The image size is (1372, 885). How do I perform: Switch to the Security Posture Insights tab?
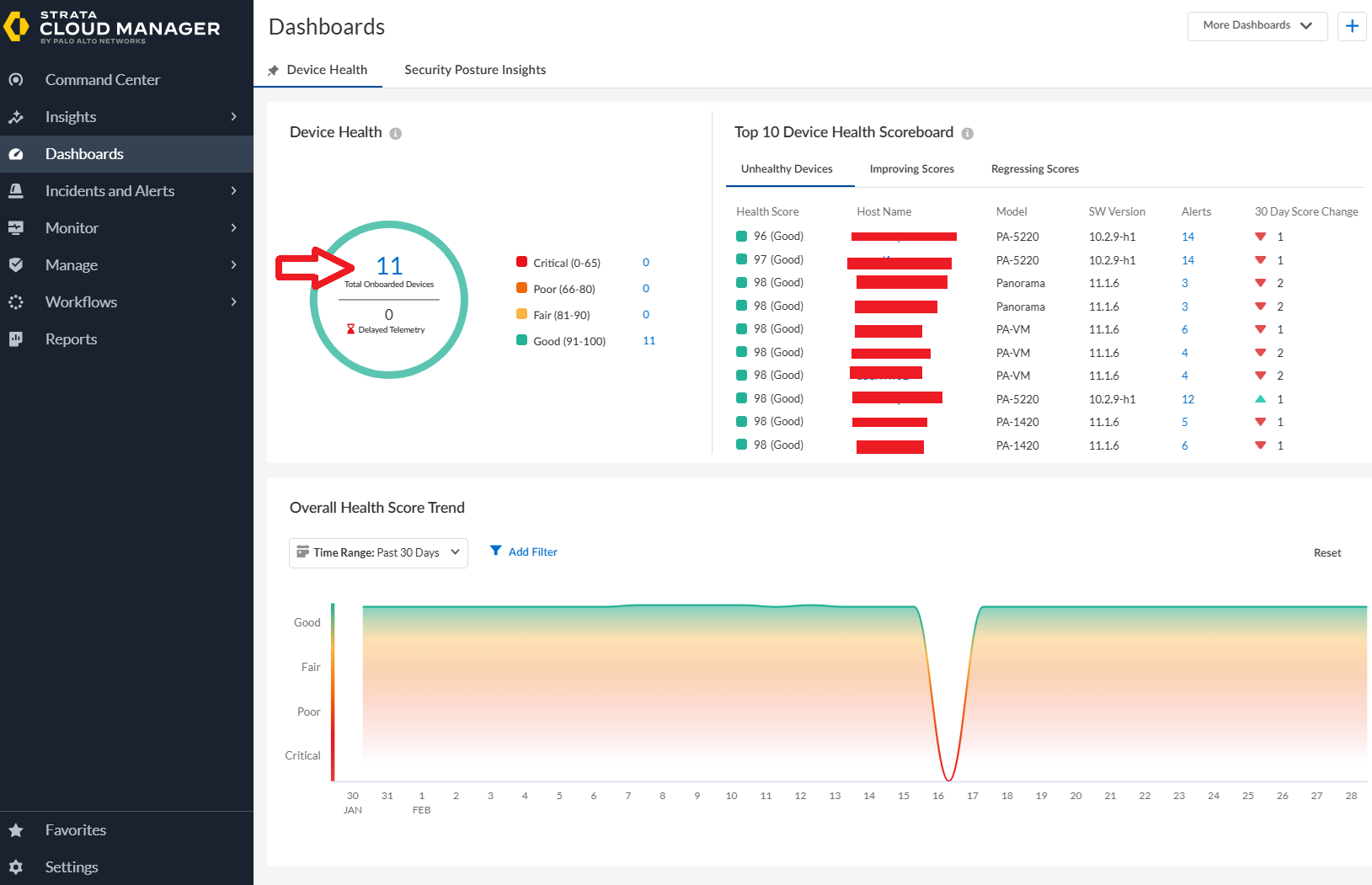(475, 70)
